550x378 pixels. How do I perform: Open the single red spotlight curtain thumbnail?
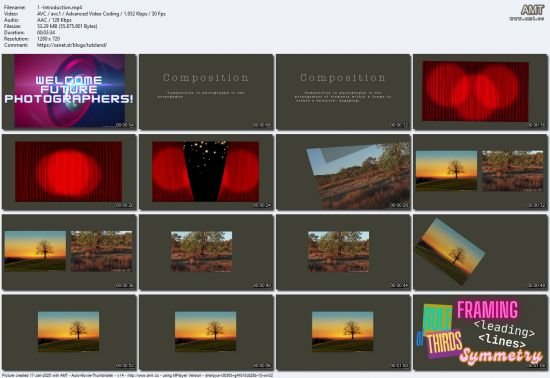[x=69, y=172]
